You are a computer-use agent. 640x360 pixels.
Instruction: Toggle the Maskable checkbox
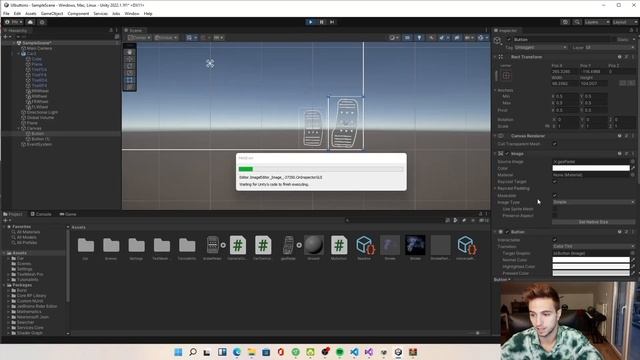click(x=555, y=196)
